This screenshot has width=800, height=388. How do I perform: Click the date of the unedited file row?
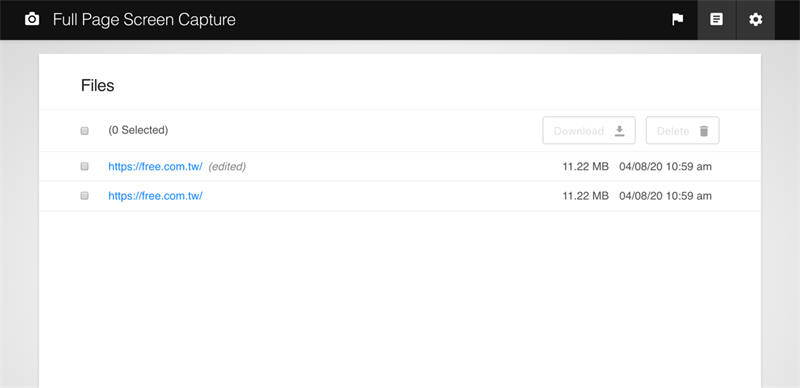click(665, 196)
